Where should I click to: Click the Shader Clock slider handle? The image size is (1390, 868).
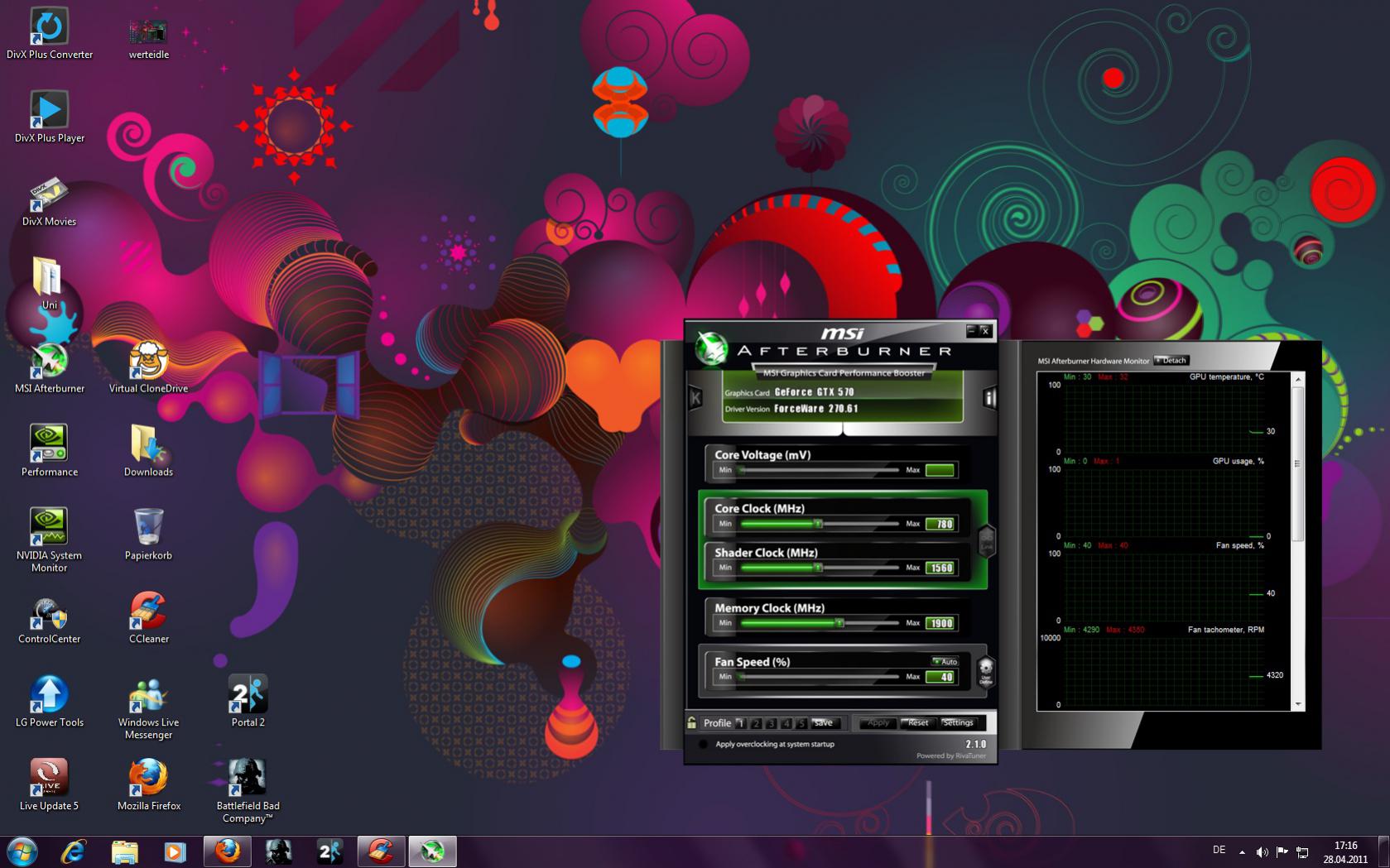click(818, 568)
